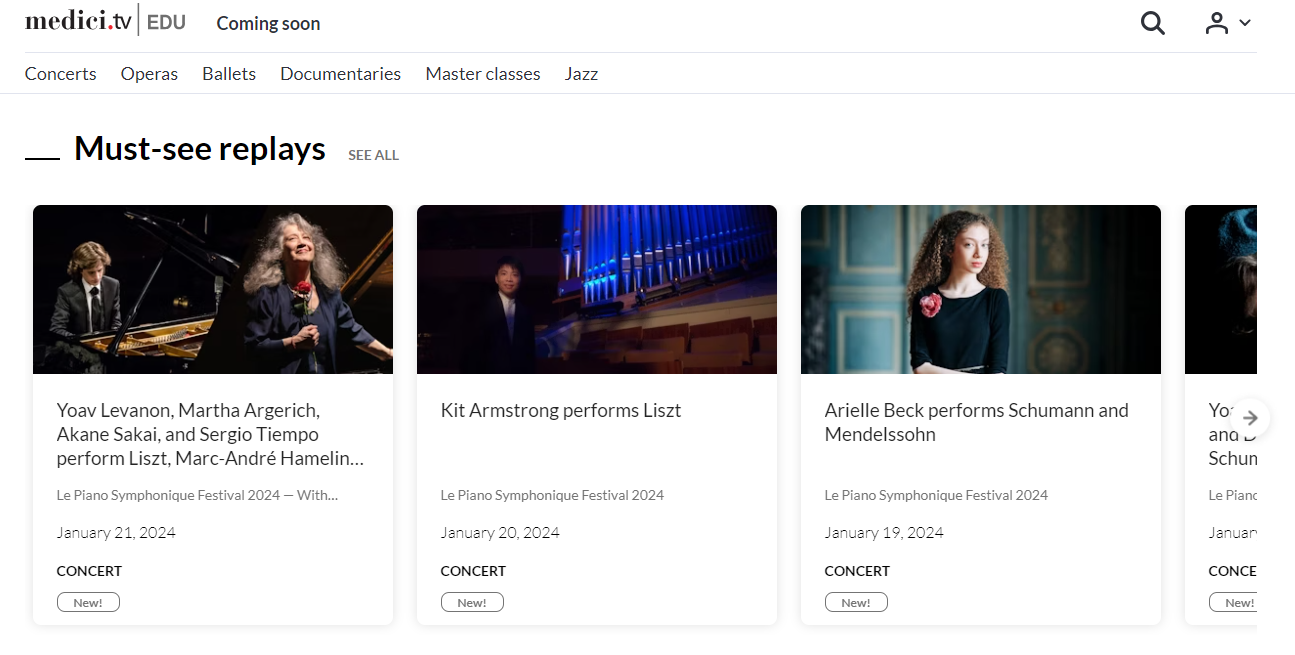1295x655 pixels.
Task: Select the Jazz navigation item
Action: click(x=581, y=73)
